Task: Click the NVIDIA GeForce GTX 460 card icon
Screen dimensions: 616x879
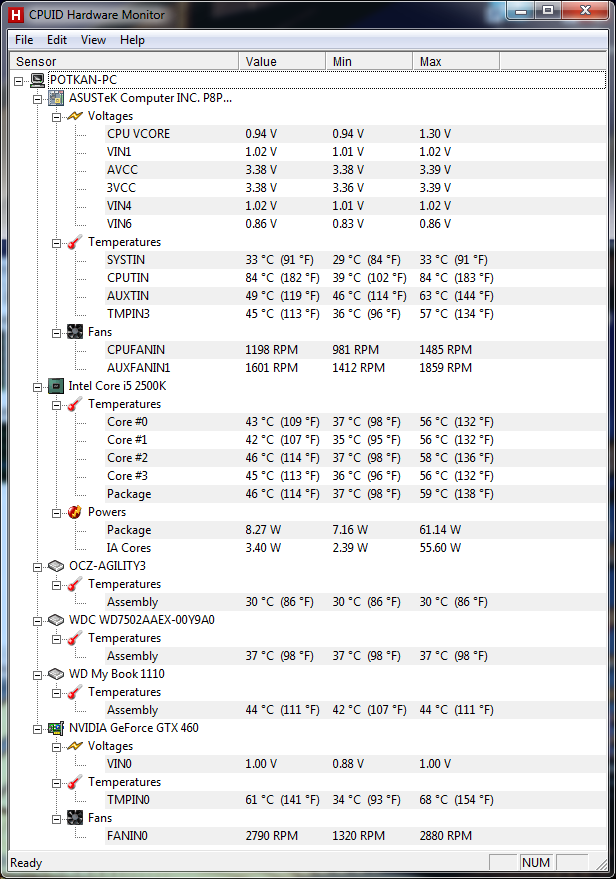Action: pos(56,728)
